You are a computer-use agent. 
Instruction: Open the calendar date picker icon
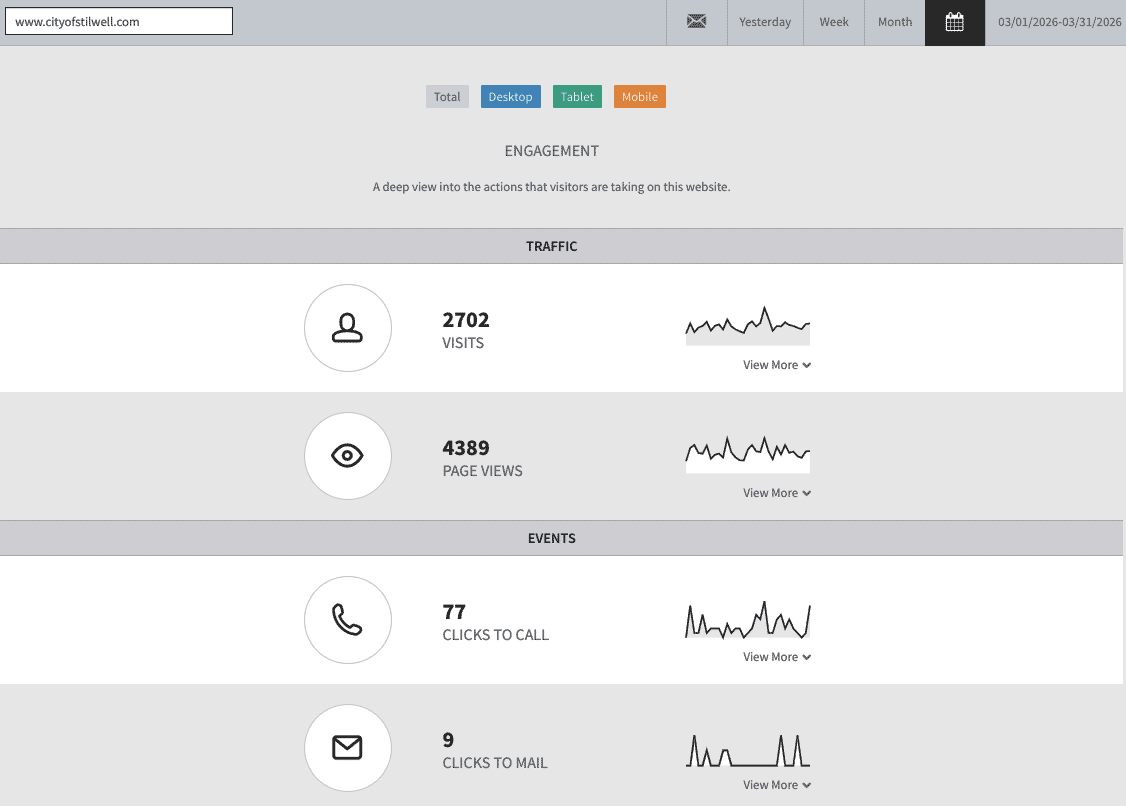(954, 22)
